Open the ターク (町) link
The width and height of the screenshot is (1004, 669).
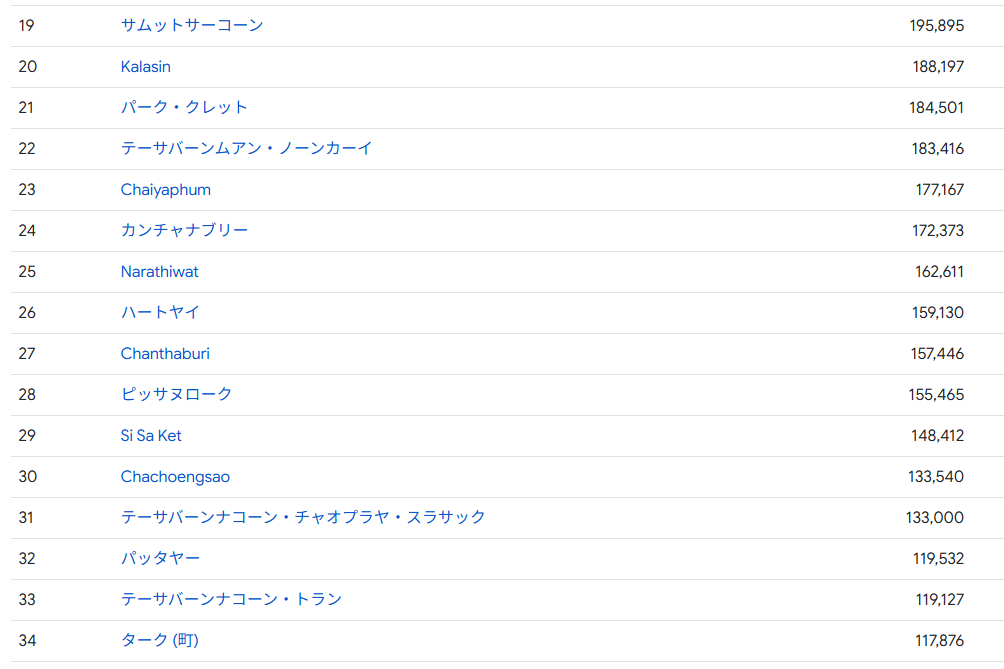[x=160, y=640]
